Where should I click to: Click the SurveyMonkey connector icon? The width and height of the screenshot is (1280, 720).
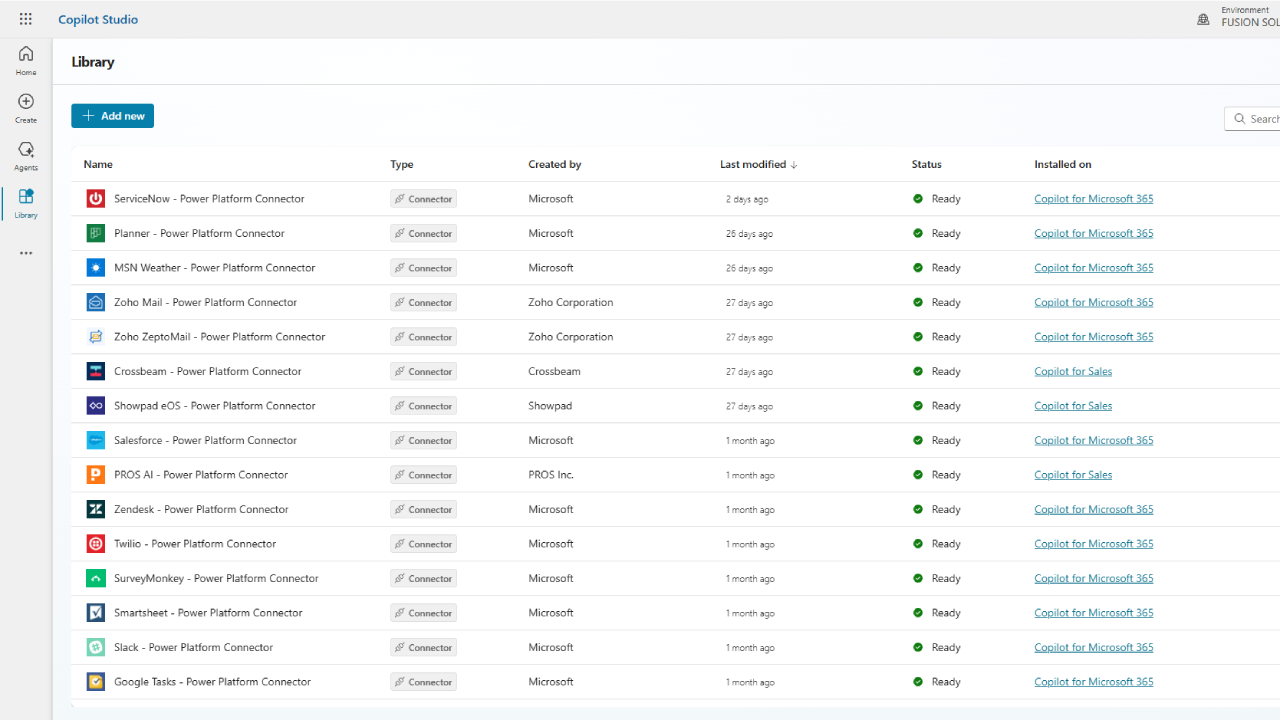pyautogui.click(x=95, y=578)
